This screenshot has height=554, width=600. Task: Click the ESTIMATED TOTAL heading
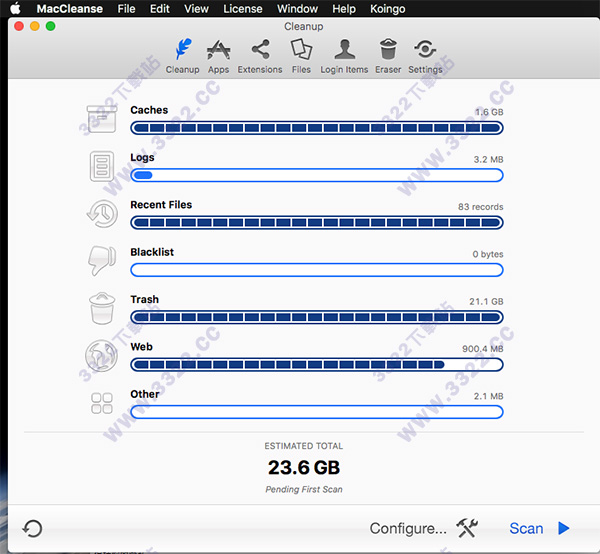coord(304,446)
